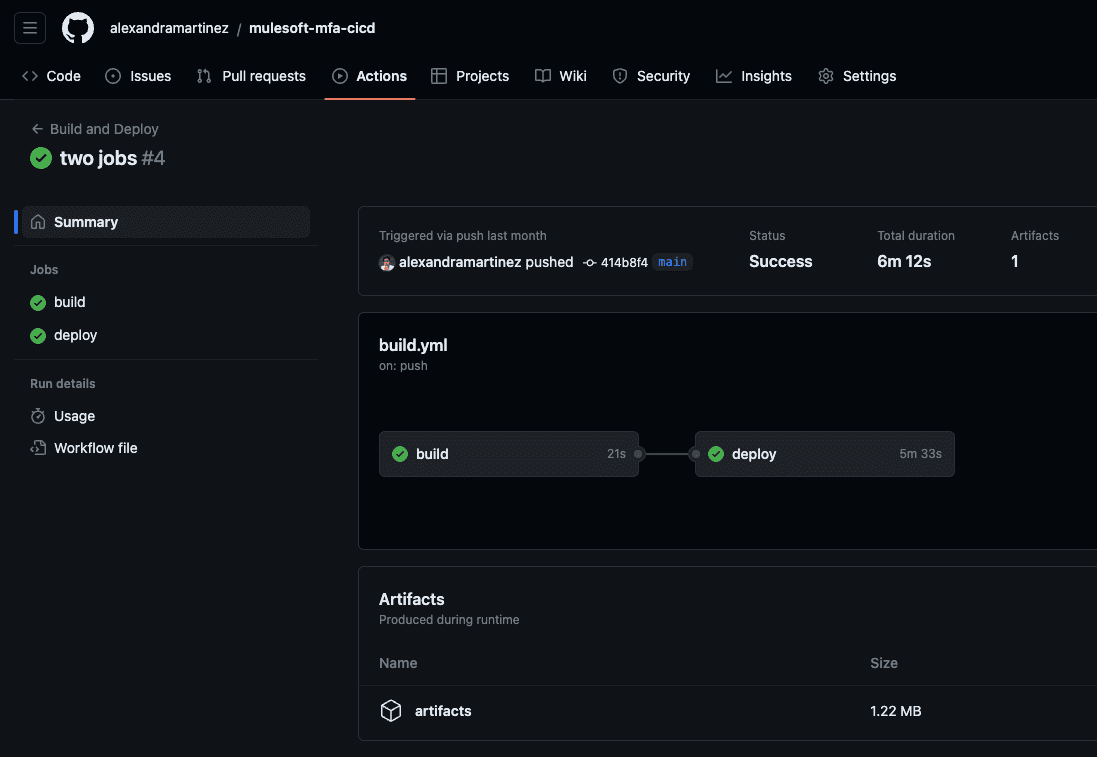Open the build job node in the graph
The image size is (1097, 757).
509,454
